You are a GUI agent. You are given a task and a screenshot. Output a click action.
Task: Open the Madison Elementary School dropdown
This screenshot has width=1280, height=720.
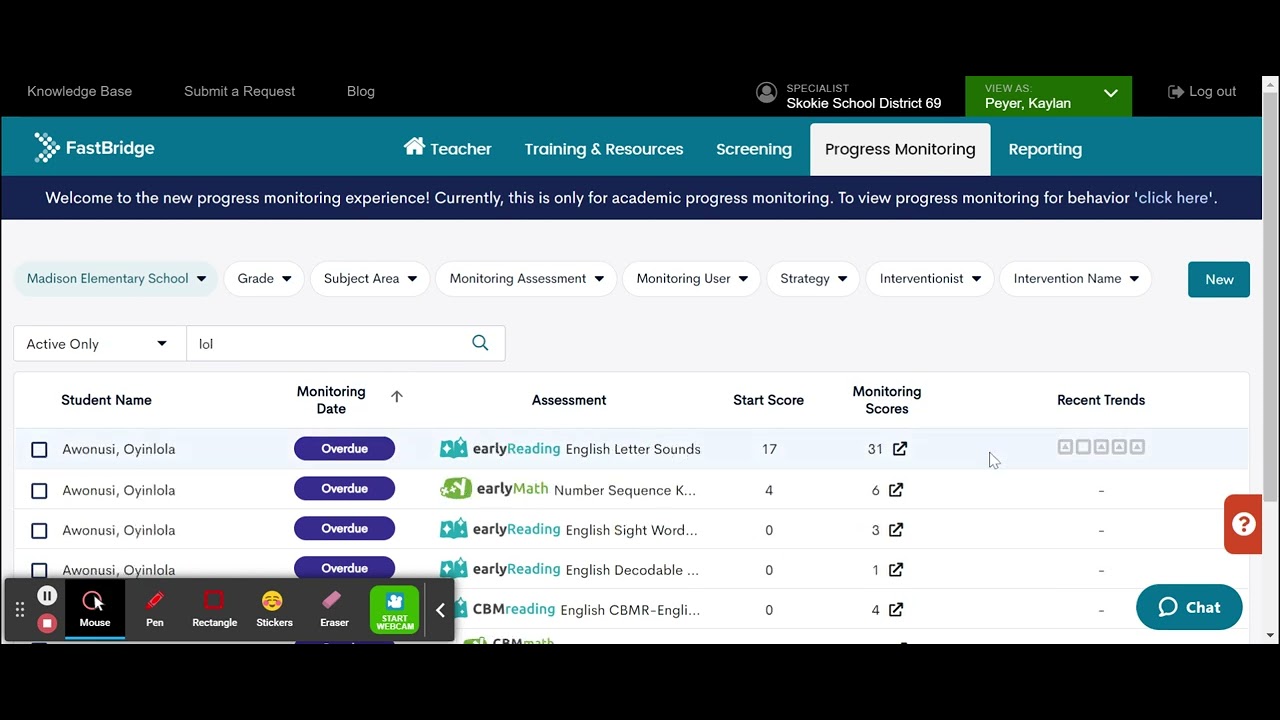click(x=116, y=279)
